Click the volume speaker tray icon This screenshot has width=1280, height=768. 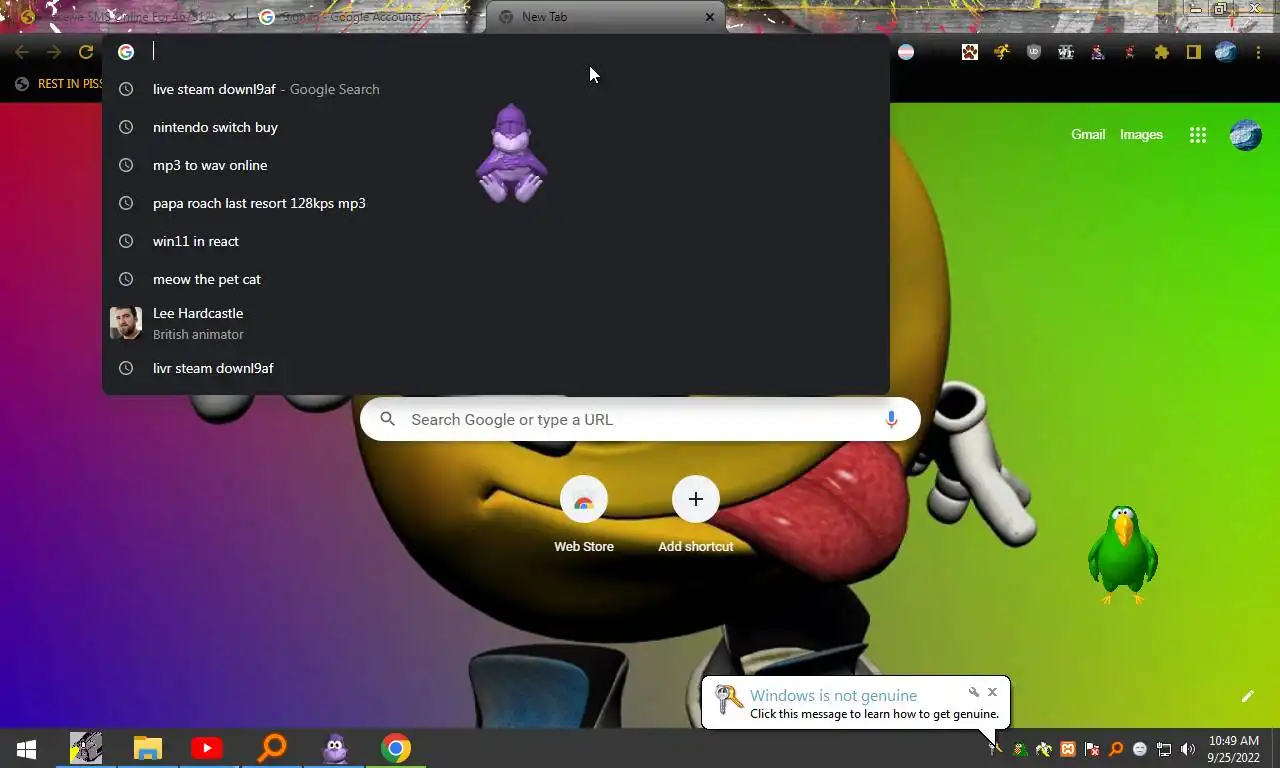pyautogui.click(x=1188, y=749)
